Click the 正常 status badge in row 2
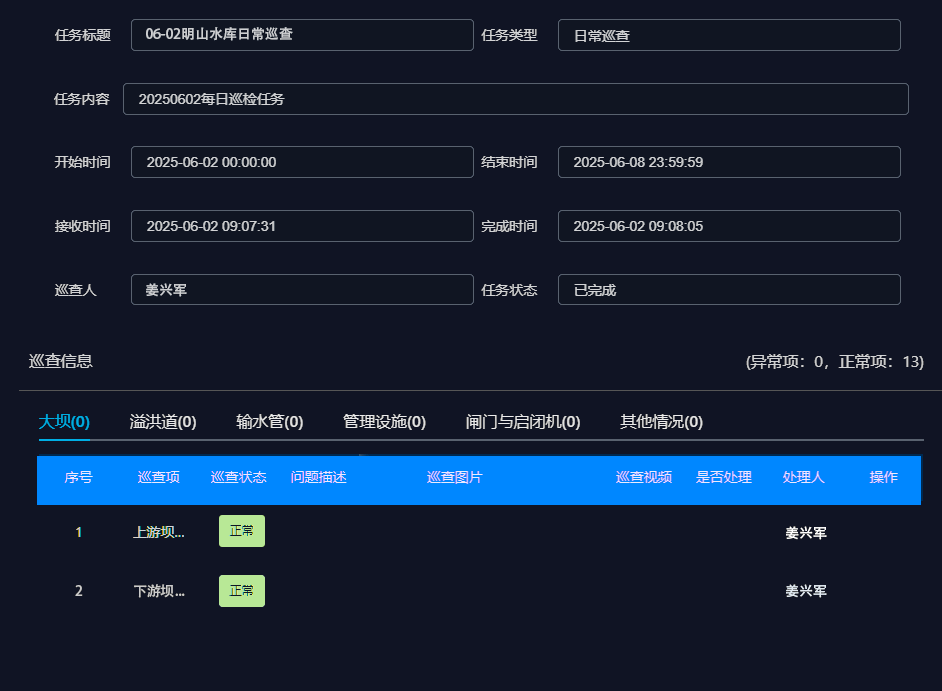The width and height of the screenshot is (942, 691). [241, 591]
